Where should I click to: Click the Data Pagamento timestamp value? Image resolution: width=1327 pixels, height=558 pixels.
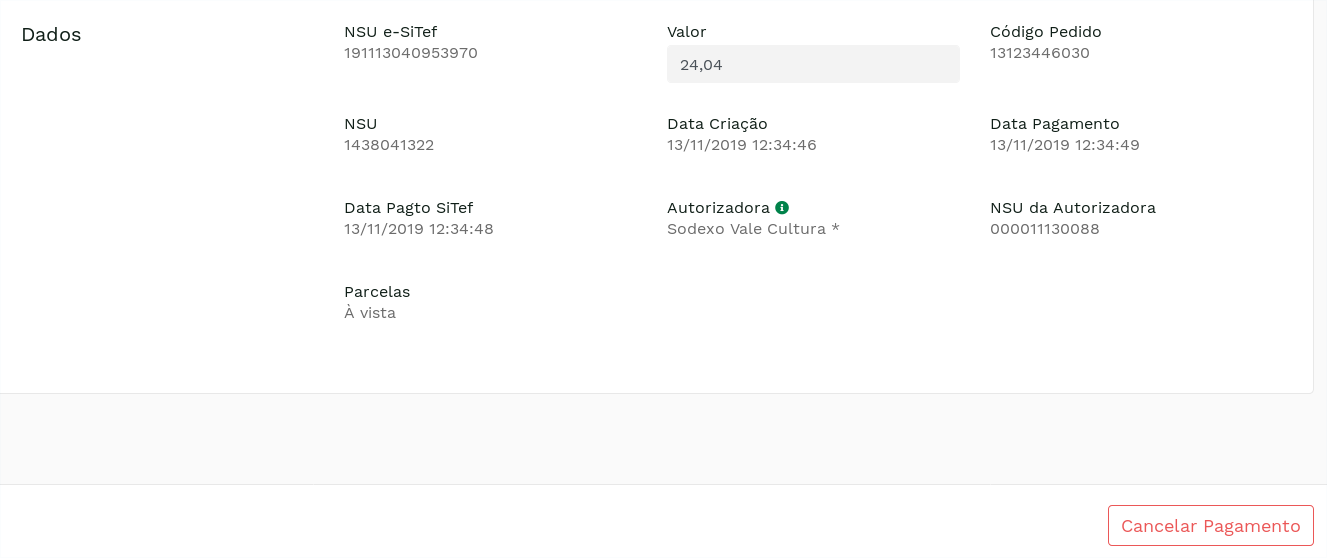coord(1064,145)
